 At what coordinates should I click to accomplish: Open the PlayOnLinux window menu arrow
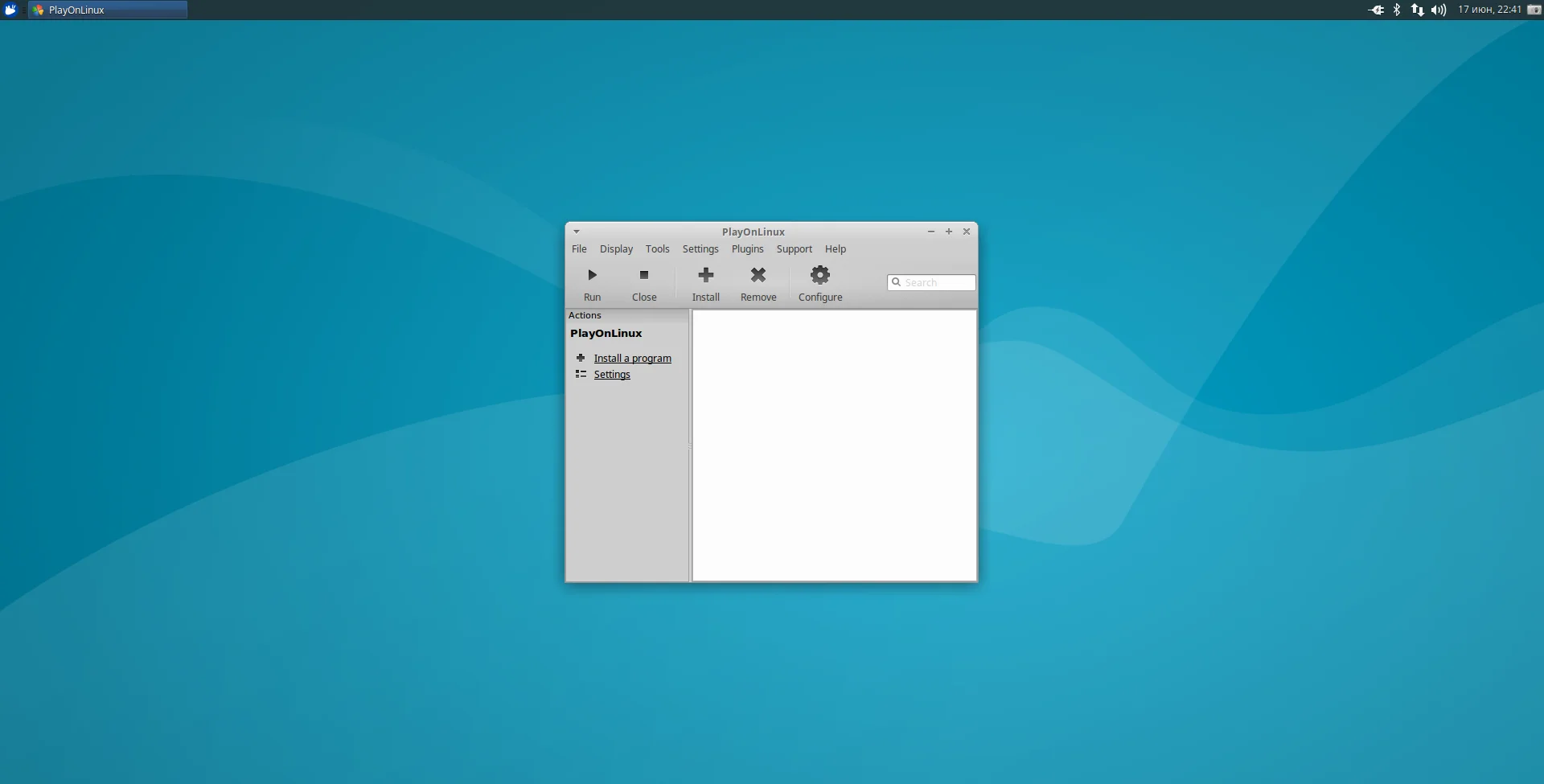pos(577,232)
